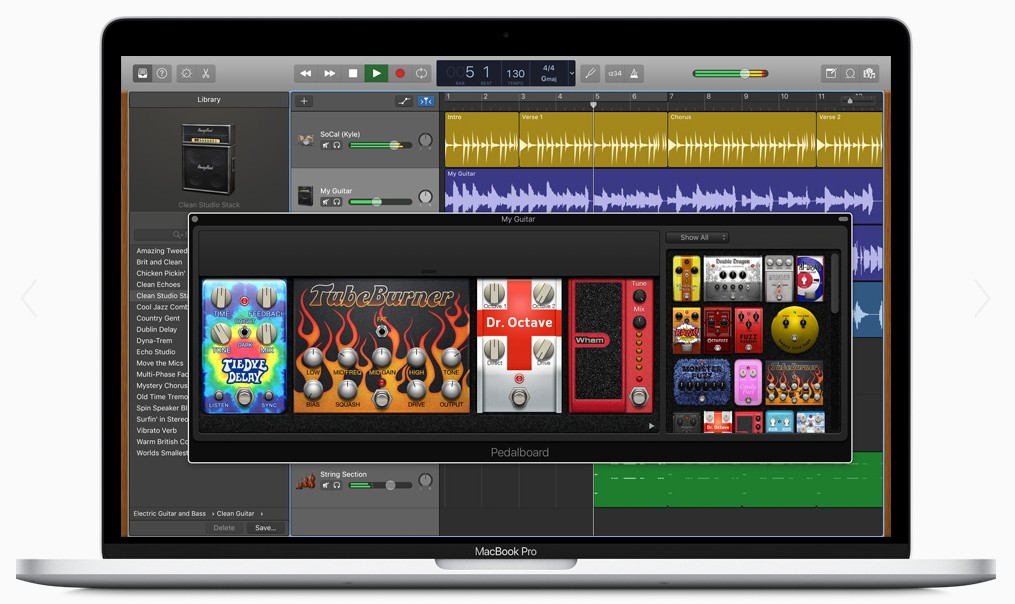Open Editors with the scissors button
The width and height of the screenshot is (1015, 604).
pyautogui.click(x=206, y=73)
